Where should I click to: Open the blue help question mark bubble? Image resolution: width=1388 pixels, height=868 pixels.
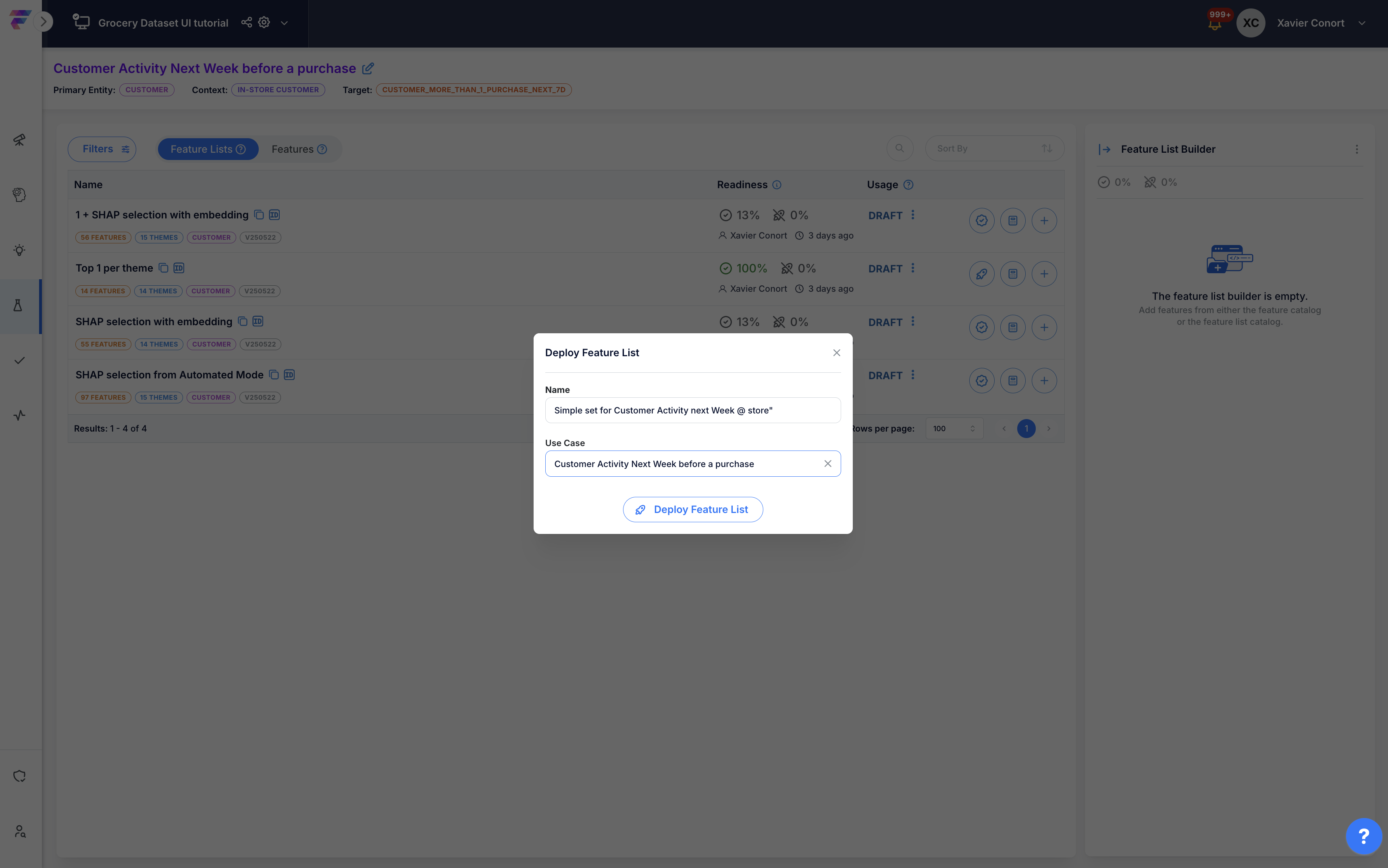tap(1363, 836)
